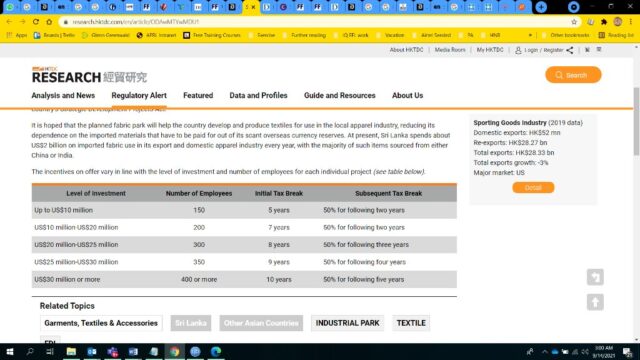Viewport: 640px width, 360px height.
Task: Open the new tab plus button
Action: click(x=541, y=7)
